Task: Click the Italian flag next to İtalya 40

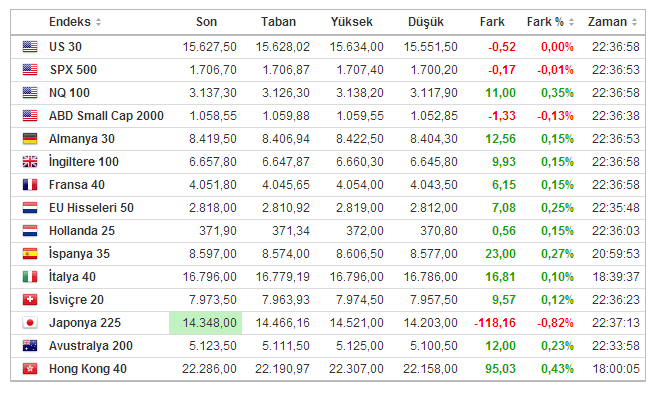Action: point(30,277)
